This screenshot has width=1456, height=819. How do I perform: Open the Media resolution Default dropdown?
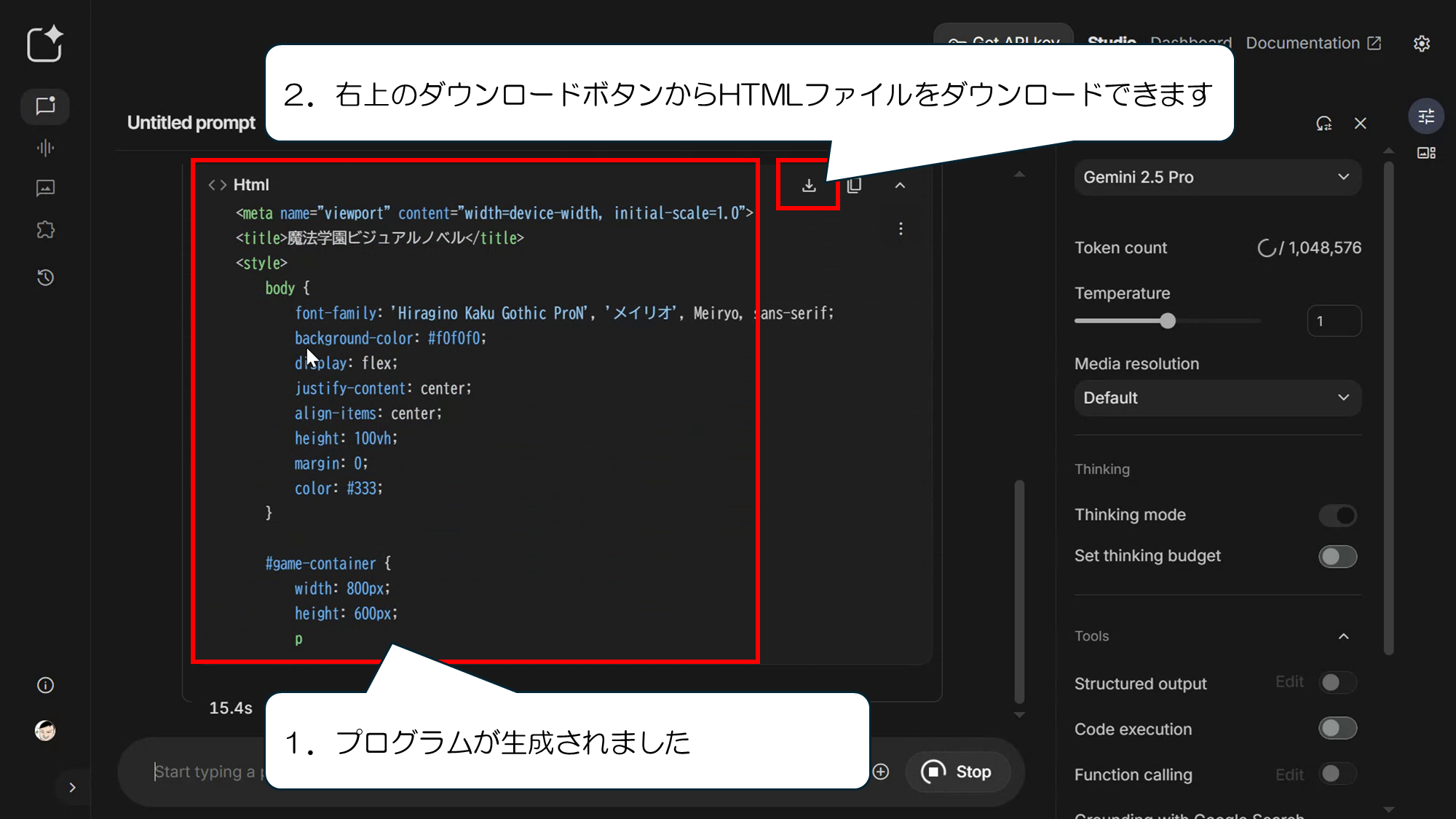coord(1216,398)
